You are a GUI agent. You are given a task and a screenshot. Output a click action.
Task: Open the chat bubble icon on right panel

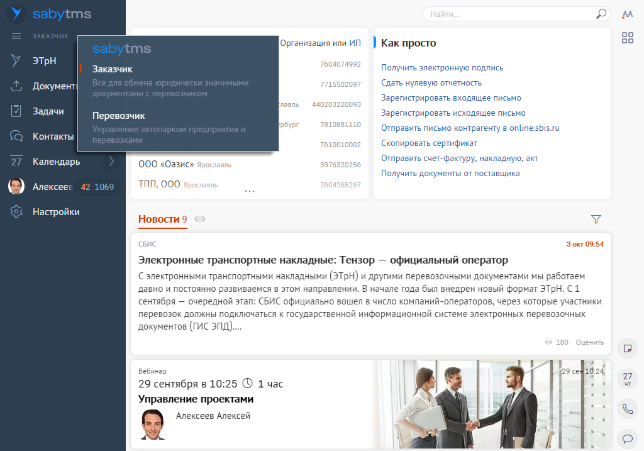point(628,439)
